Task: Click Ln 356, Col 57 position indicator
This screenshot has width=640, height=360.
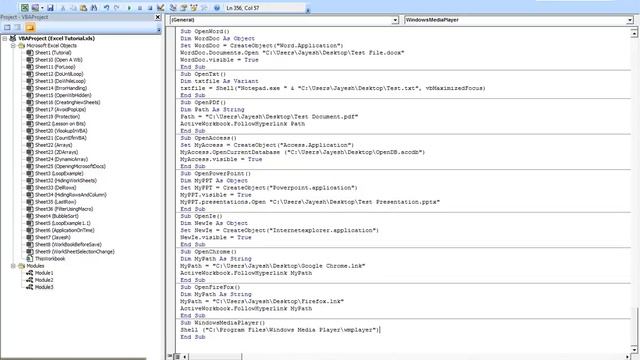Action: pos(242,8)
